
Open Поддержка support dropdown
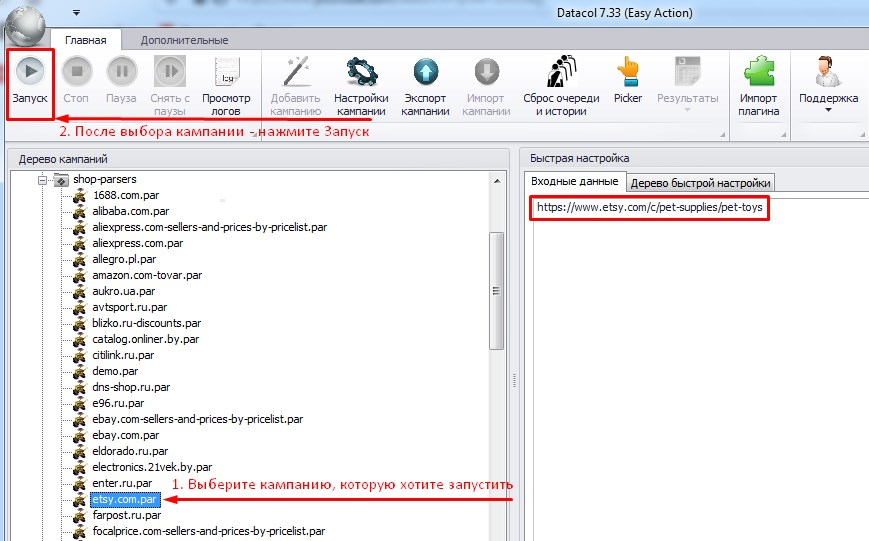[x=829, y=83]
